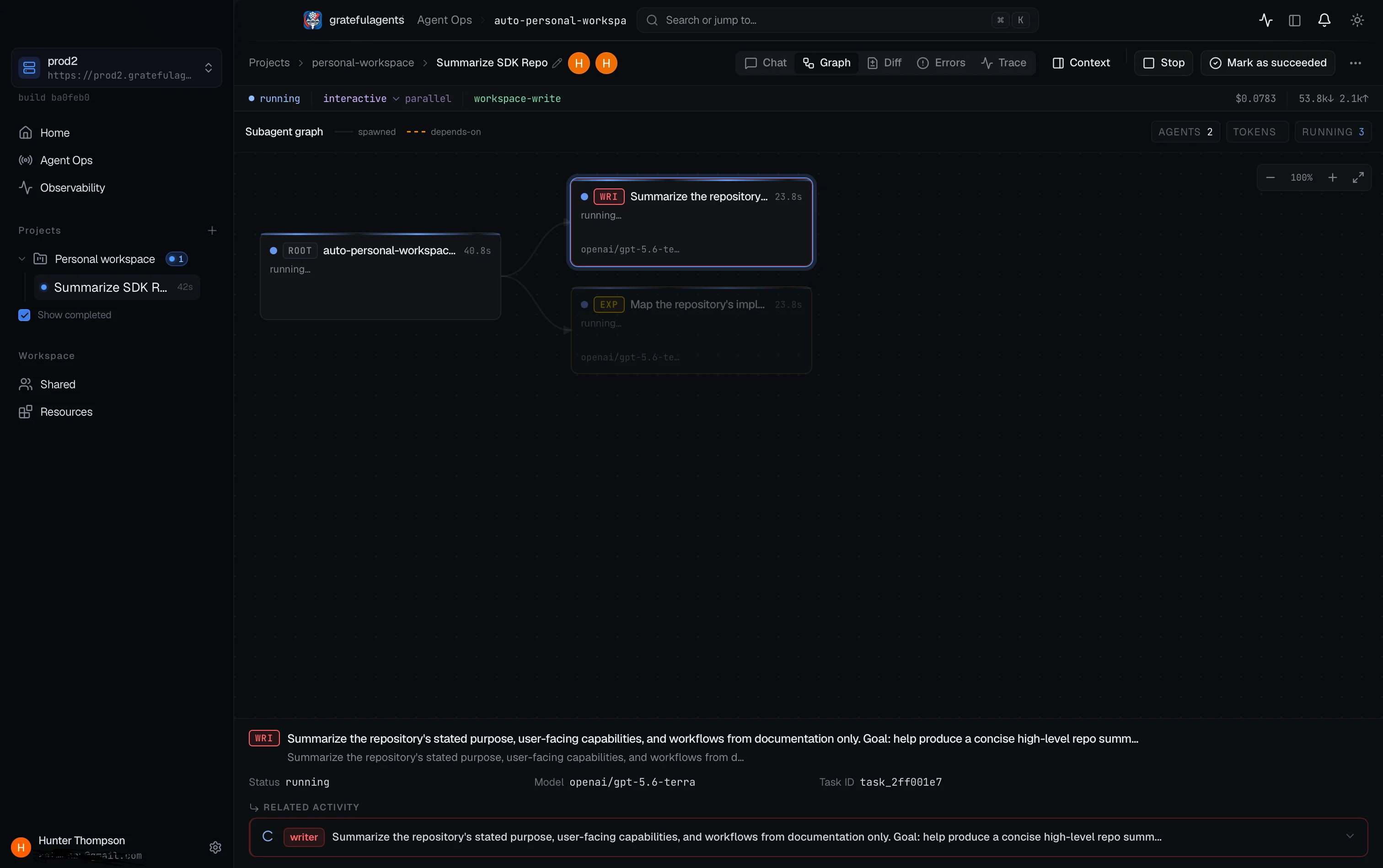The width and height of the screenshot is (1383, 868).
Task: Collapse the Personal workspace tree
Action: click(x=22, y=259)
